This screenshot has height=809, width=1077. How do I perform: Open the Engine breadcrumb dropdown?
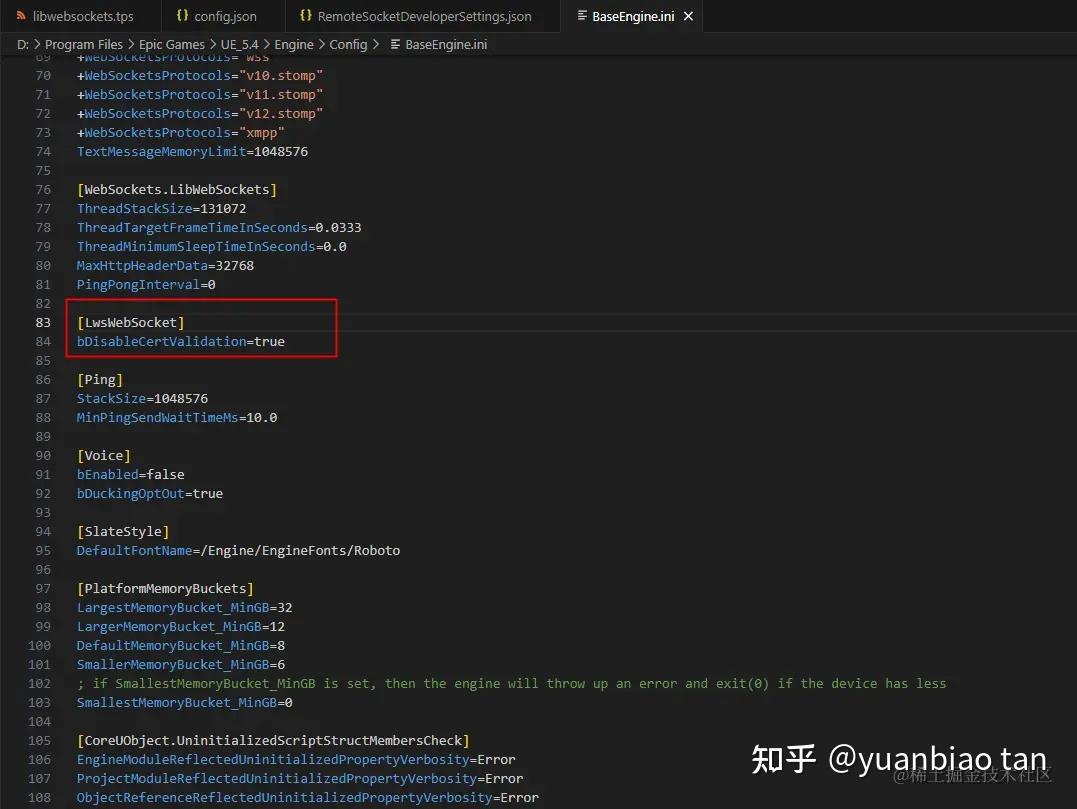tap(293, 44)
